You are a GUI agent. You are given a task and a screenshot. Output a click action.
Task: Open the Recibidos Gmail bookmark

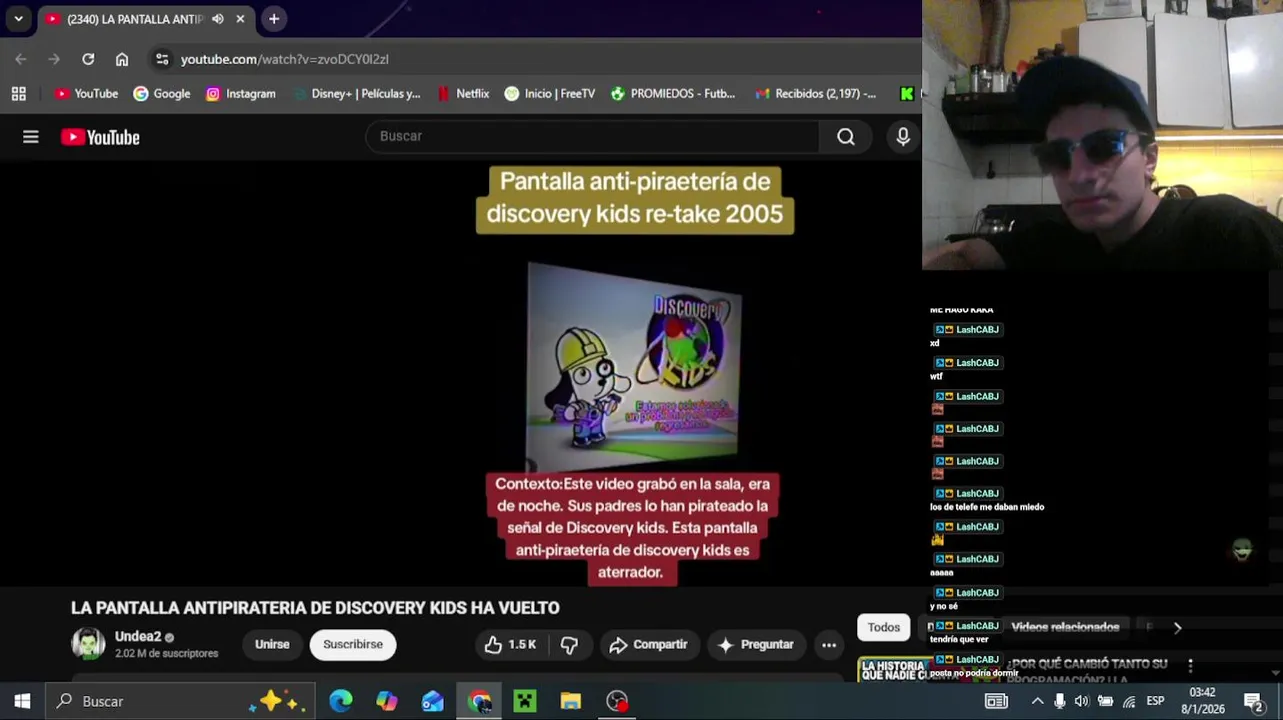[x=816, y=93]
